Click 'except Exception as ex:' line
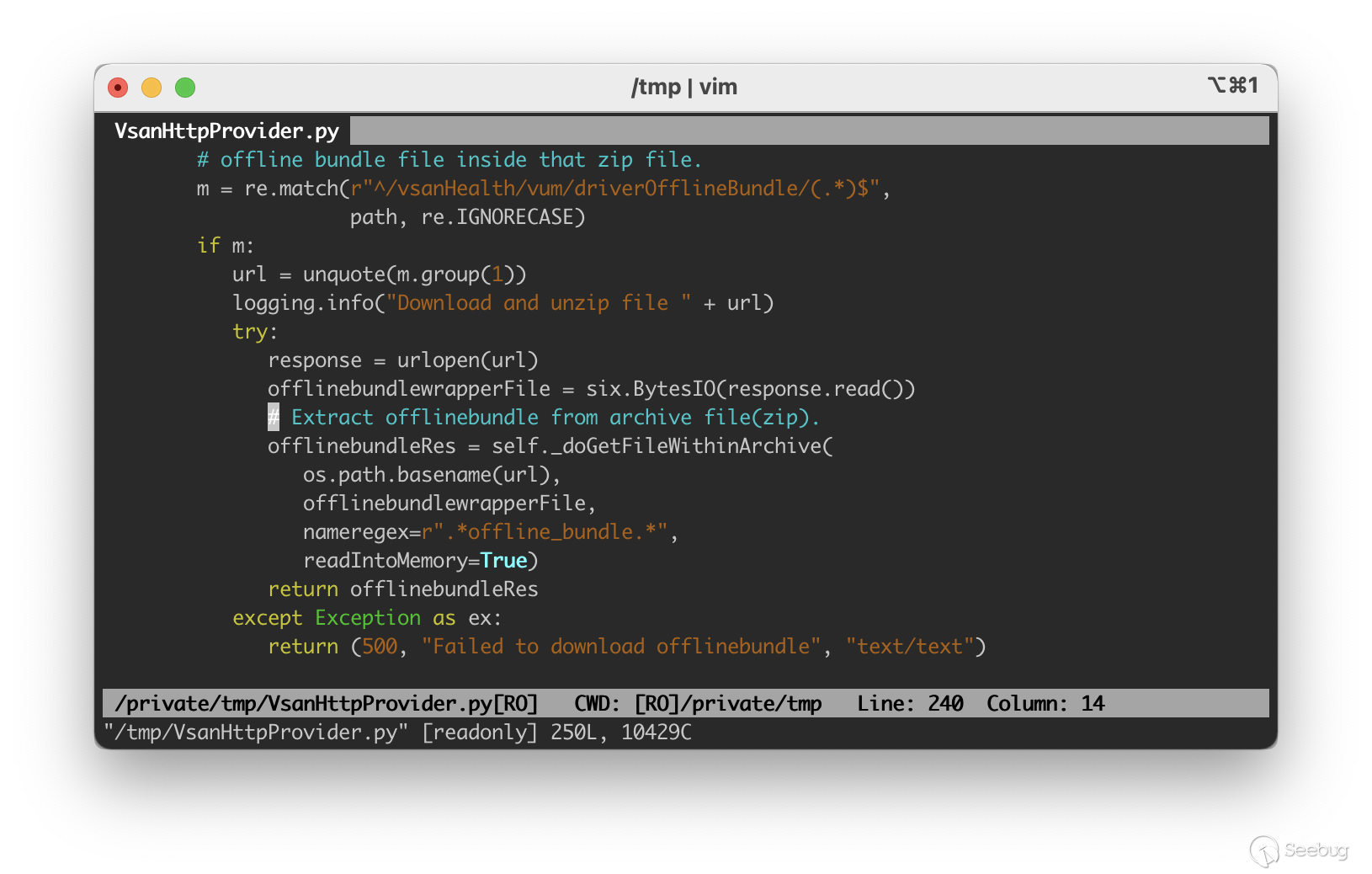 pyautogui.click(x=367, y=618)
